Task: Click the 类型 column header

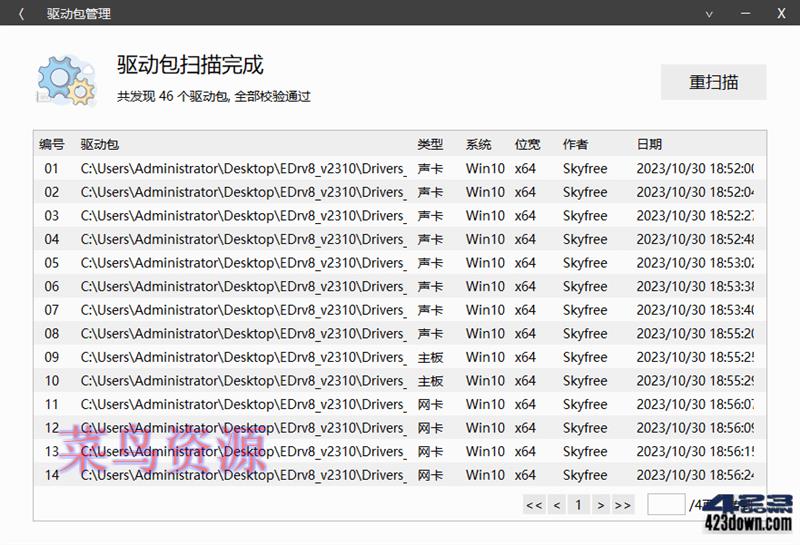Action: pos(430,144)
